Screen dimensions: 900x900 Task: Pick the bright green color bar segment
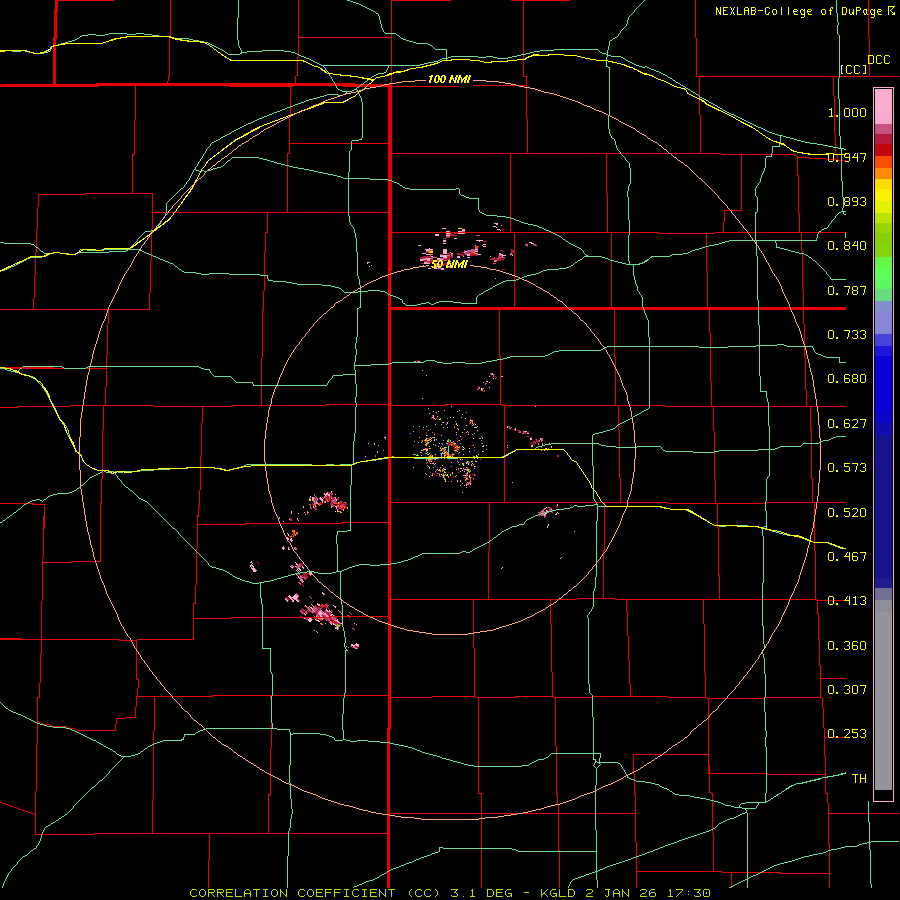click(883, 273)
